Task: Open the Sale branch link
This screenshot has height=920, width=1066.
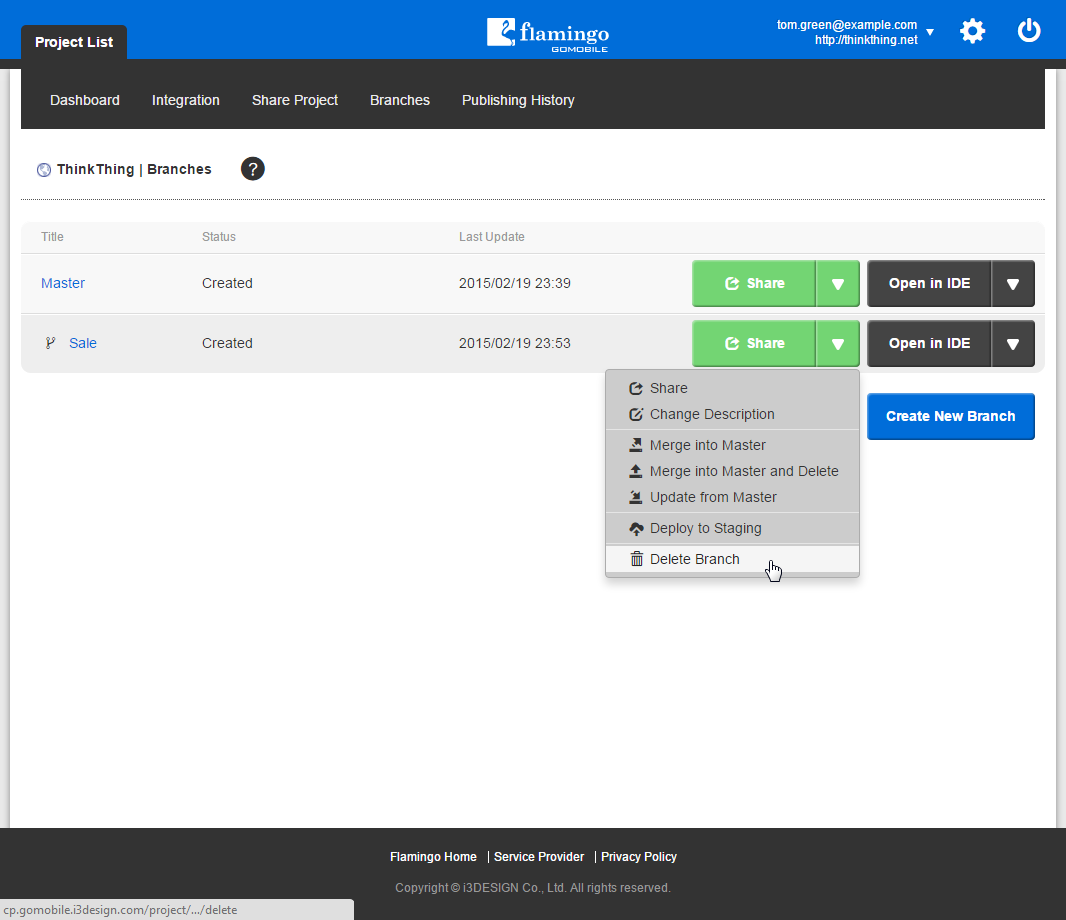Action: click(x=83, y=343)
